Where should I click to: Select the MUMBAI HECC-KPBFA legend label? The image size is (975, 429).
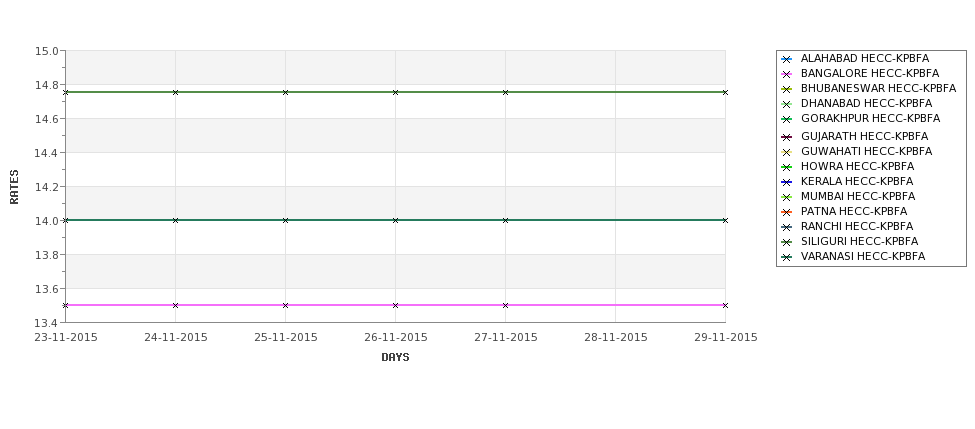tap(858, 196)
